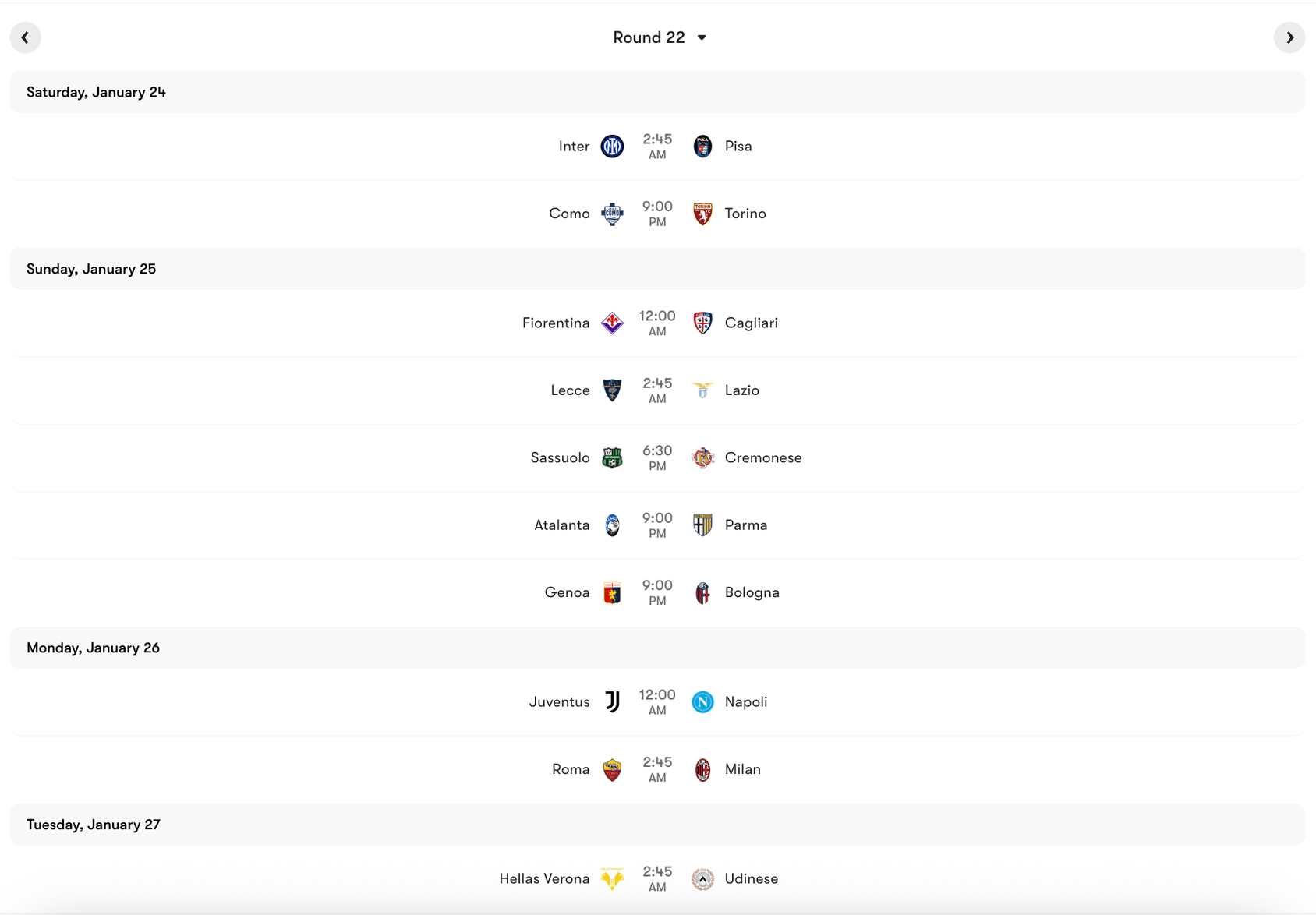Click the Pisa club crest
Screen dimensions: 1316x915
click(x=702, y=146)
